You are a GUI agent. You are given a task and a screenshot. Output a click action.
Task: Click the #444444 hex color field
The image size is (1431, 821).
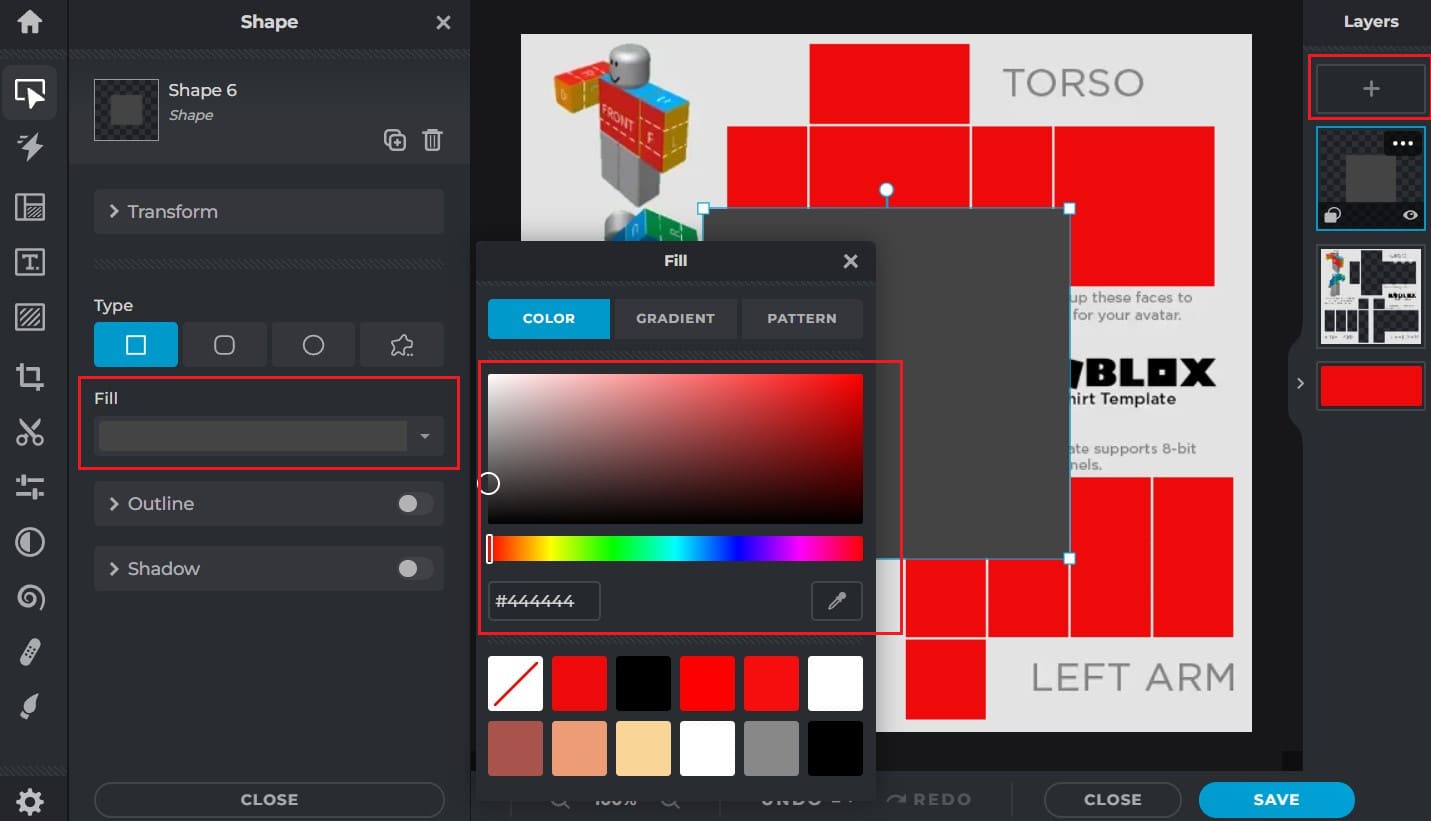544,601
